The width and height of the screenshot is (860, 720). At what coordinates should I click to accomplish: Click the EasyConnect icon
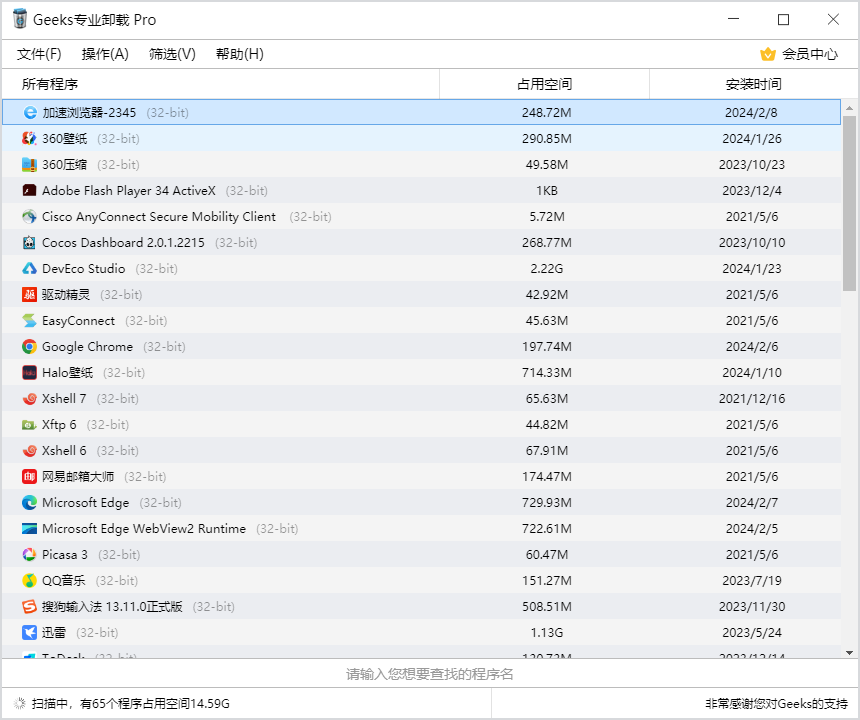(29, 321)
